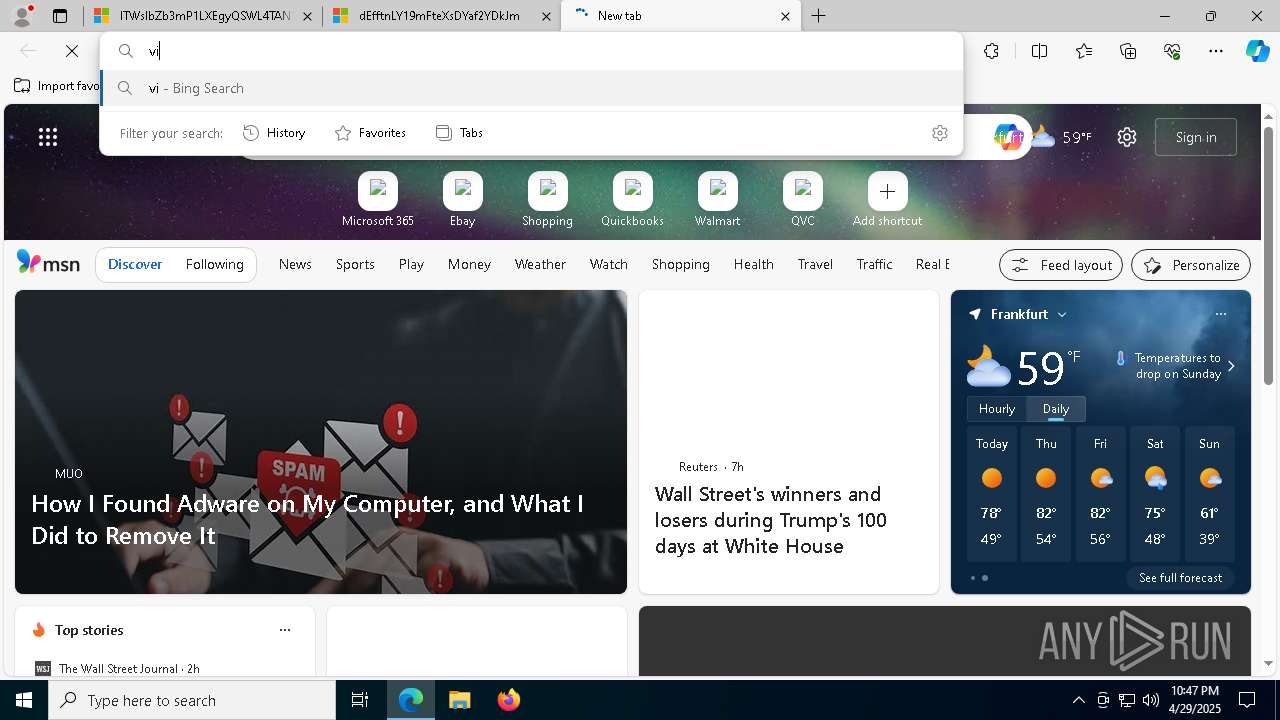Open the News category
Viewport: 1280px width, 720px height.
pos(295,264)
